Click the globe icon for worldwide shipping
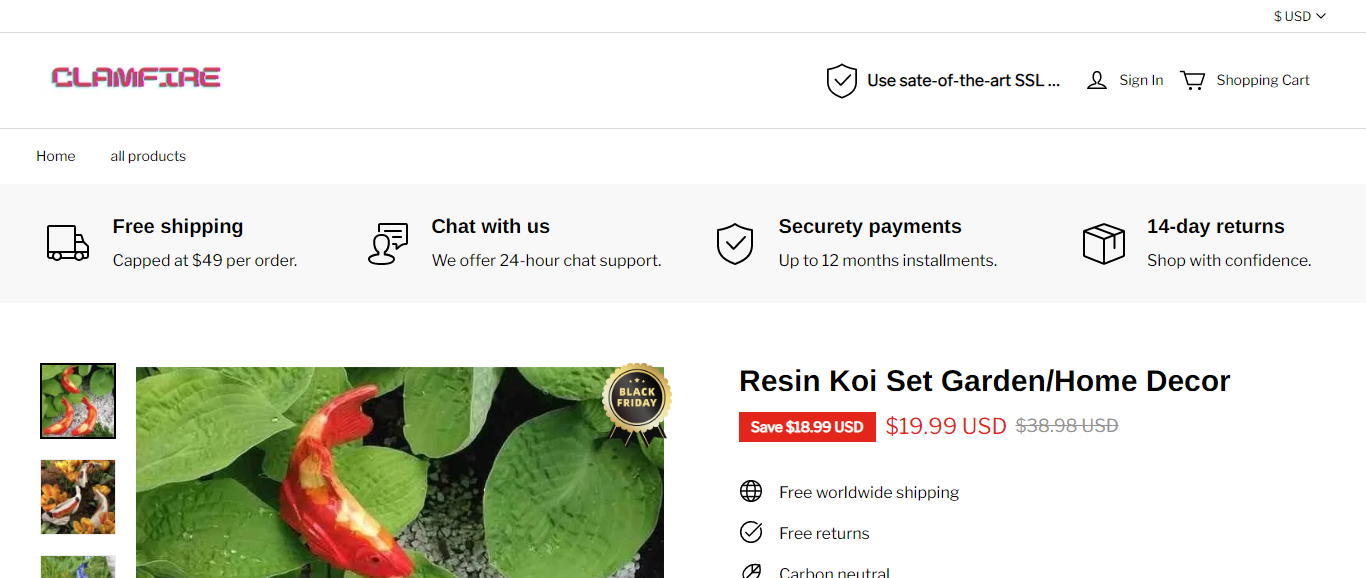Image resolution: width=1366 pixels, height=578 pixels. point(751,491)
